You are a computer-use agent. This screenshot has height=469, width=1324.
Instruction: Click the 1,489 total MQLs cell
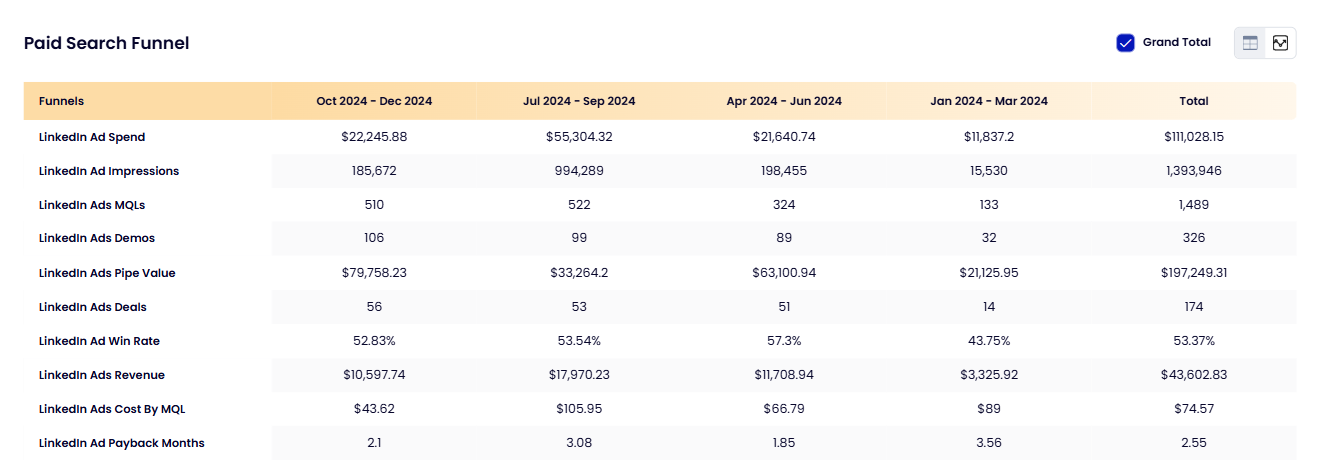click(1194, 205)
